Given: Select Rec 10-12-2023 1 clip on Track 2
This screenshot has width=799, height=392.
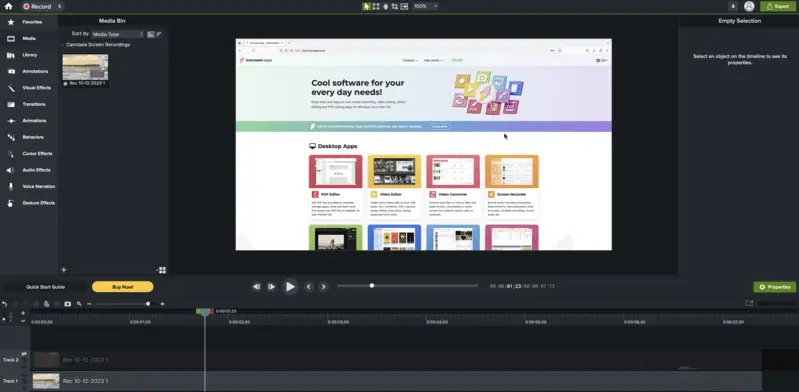Looking at the screenshot, I should 396,360.
